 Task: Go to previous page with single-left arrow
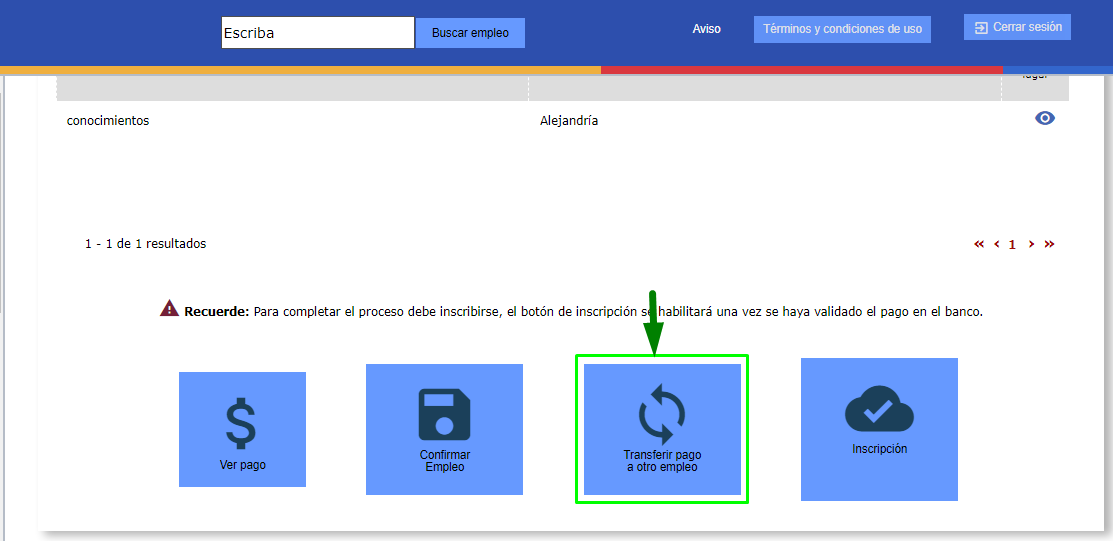(x=996, y=244)
